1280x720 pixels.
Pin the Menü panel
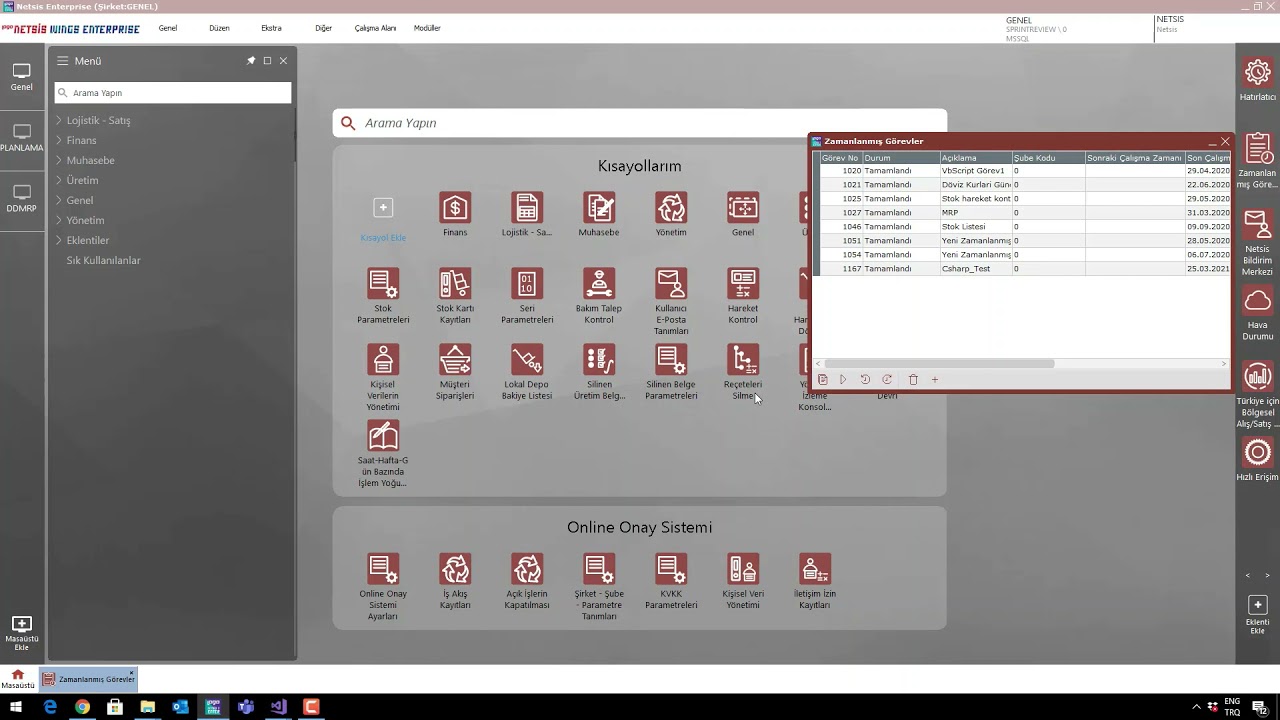click(251, 61)
